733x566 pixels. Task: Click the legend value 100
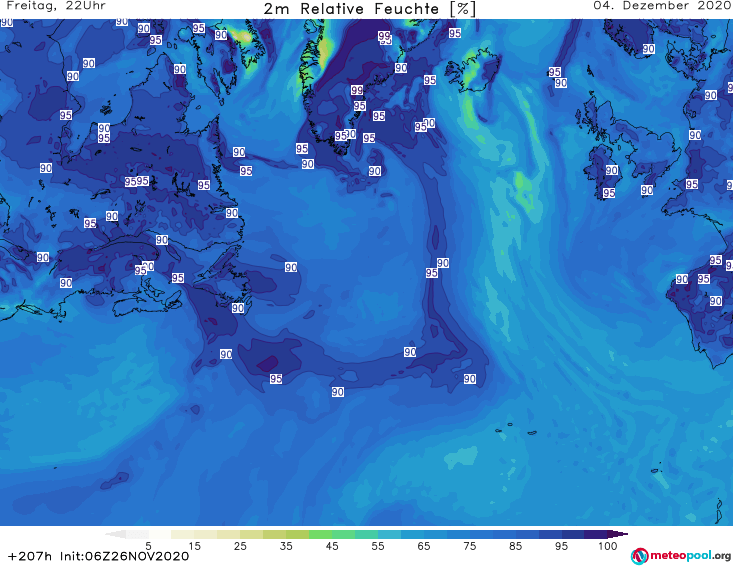[x=608, y=546]
